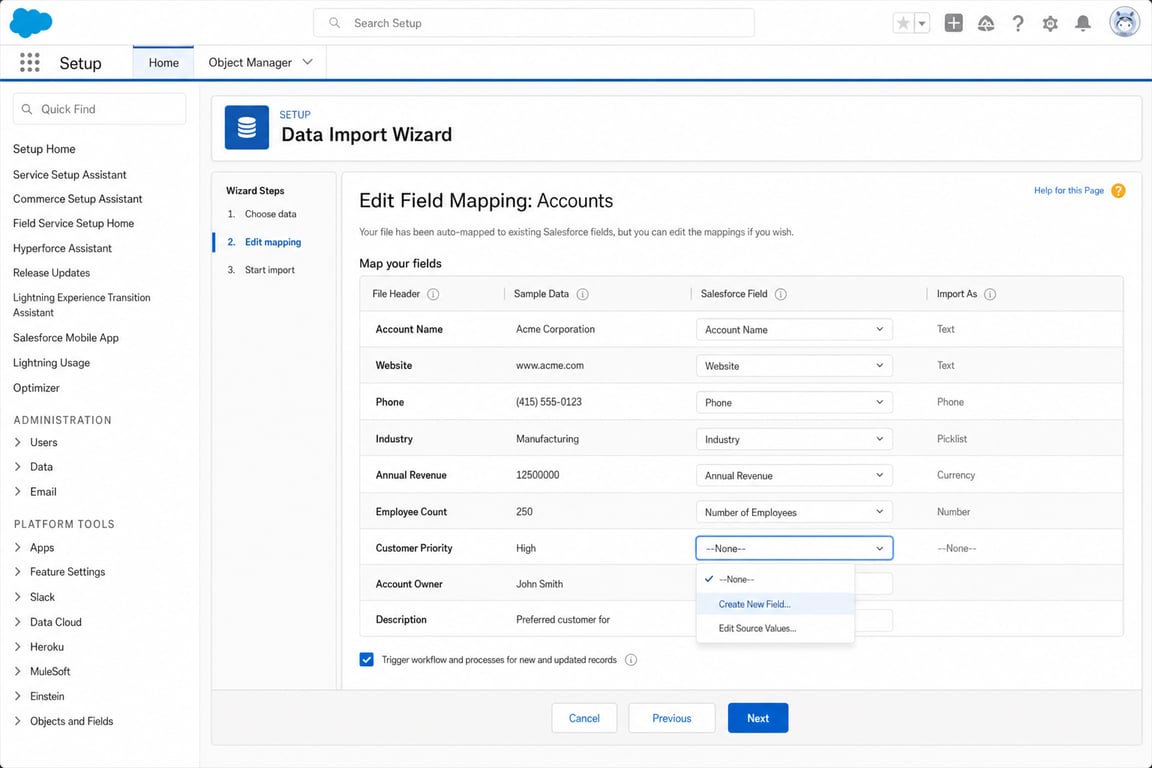Choose Create New Field... option
The image size is (1152, 768).
(775, 604)
